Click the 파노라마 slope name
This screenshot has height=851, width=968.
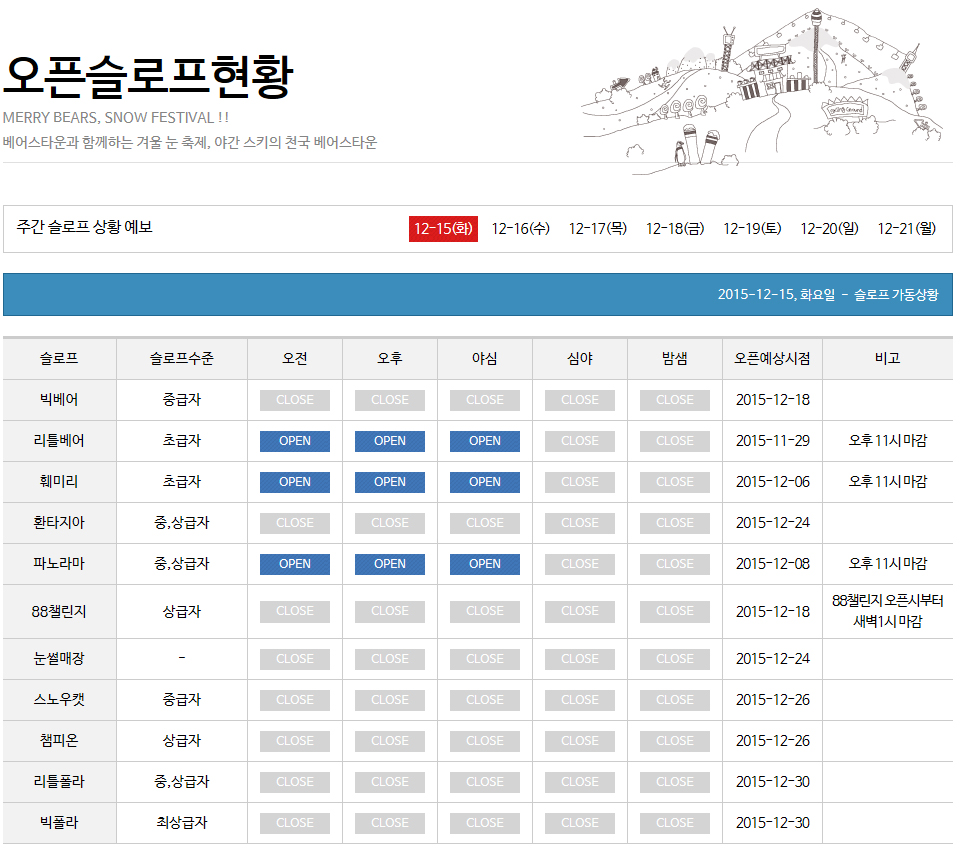pos(59,563)
